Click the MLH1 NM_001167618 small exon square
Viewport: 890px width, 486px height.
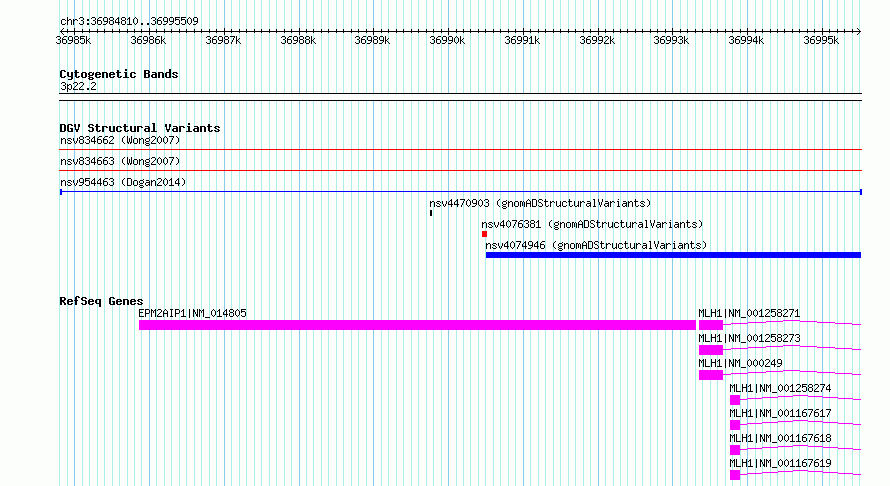click(735, 450)
